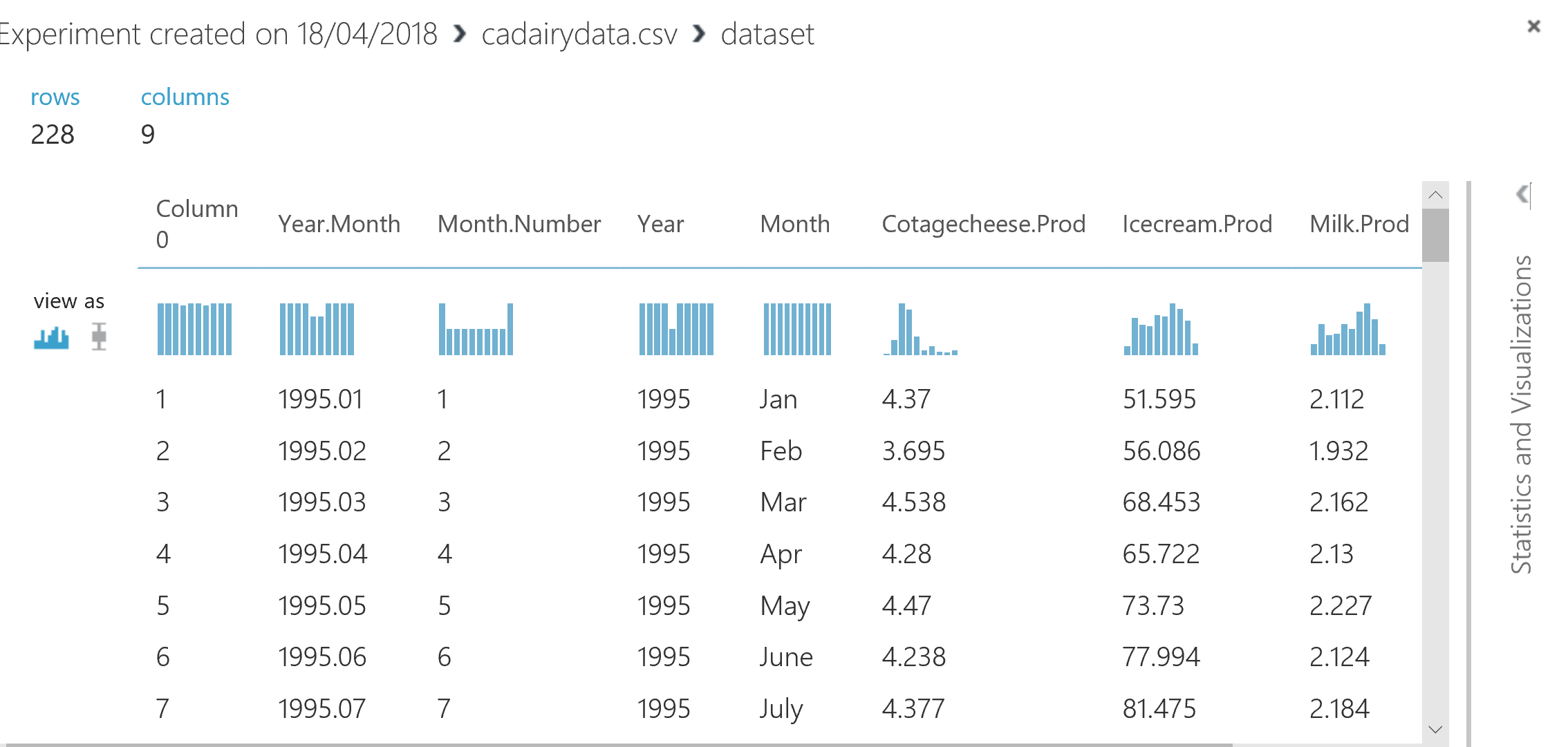Click the Column 0 histogram thumbnail
The width and height of the screenshot is (1568, 747).
[194, 329]
